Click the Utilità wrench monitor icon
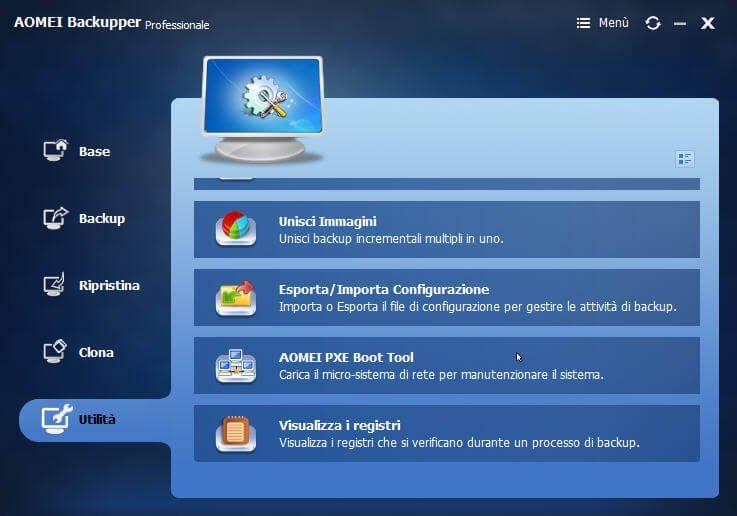737x516 pixels. pos(56,419)
